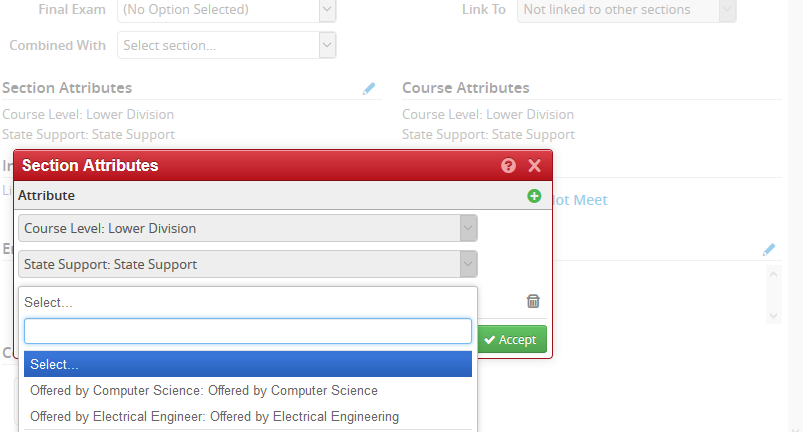Select the highlighted Select... option

pos(248,364)
